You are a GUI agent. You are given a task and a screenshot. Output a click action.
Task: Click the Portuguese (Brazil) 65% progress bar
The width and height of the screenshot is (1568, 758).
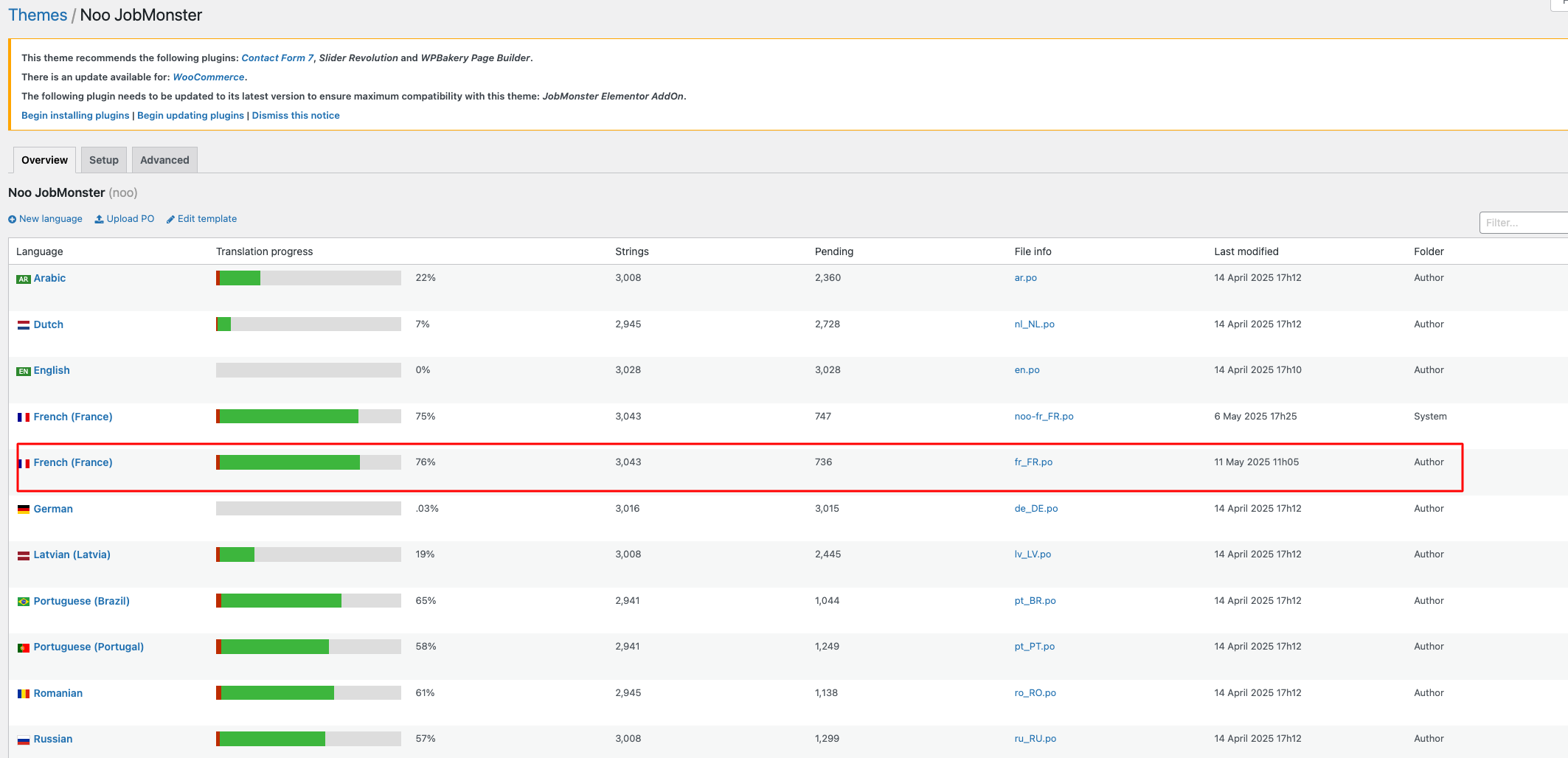(308, 601)
